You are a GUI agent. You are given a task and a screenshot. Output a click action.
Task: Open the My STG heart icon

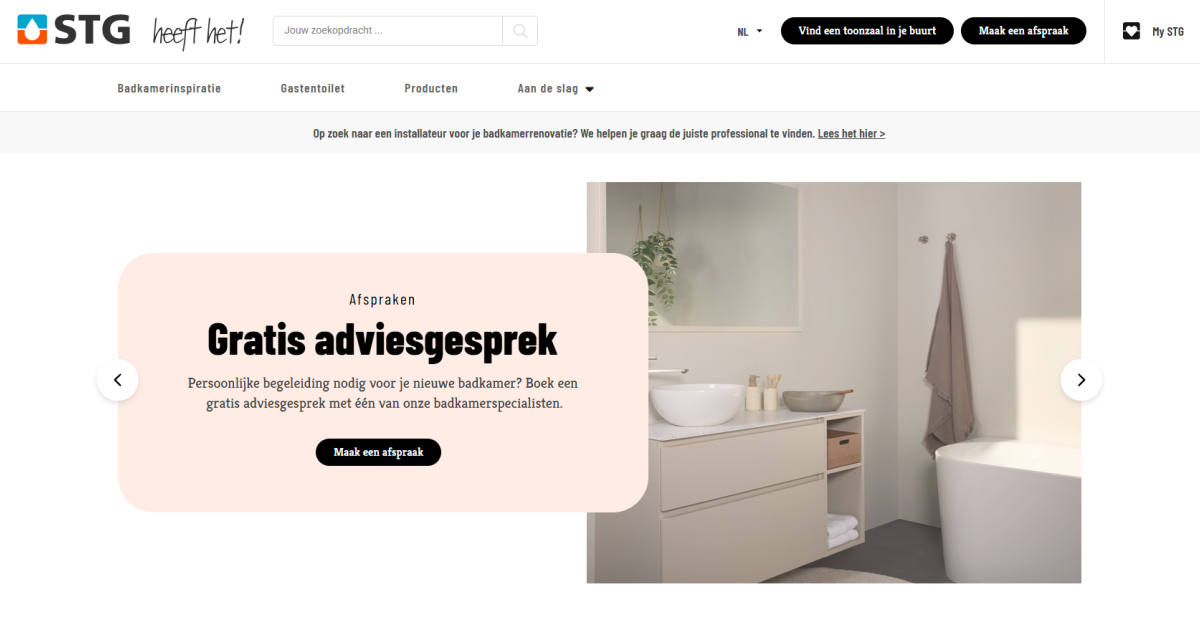pyautogui.click(x=1131, y=31)
